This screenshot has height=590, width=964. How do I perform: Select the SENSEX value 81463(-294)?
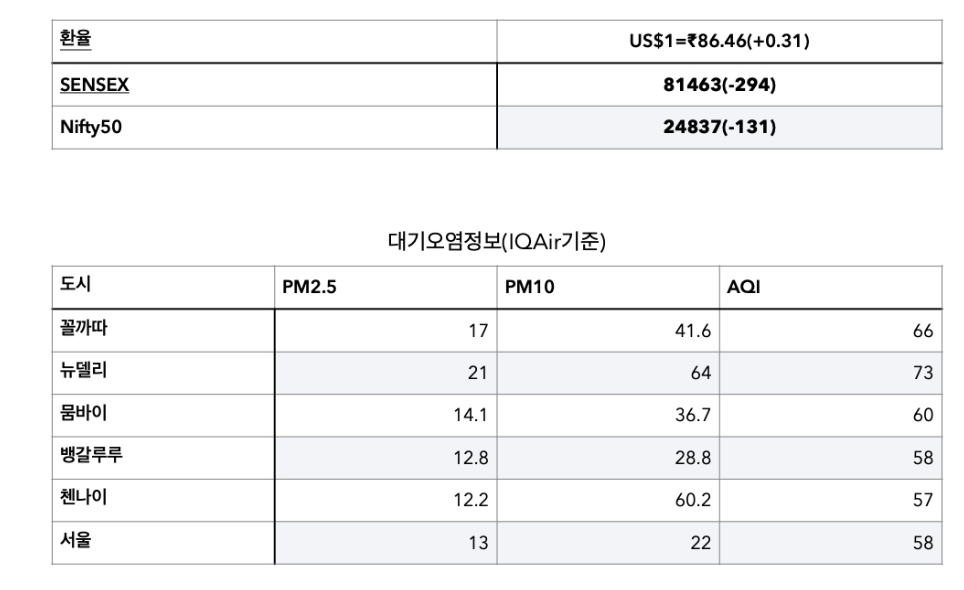[x=719, y=85]
